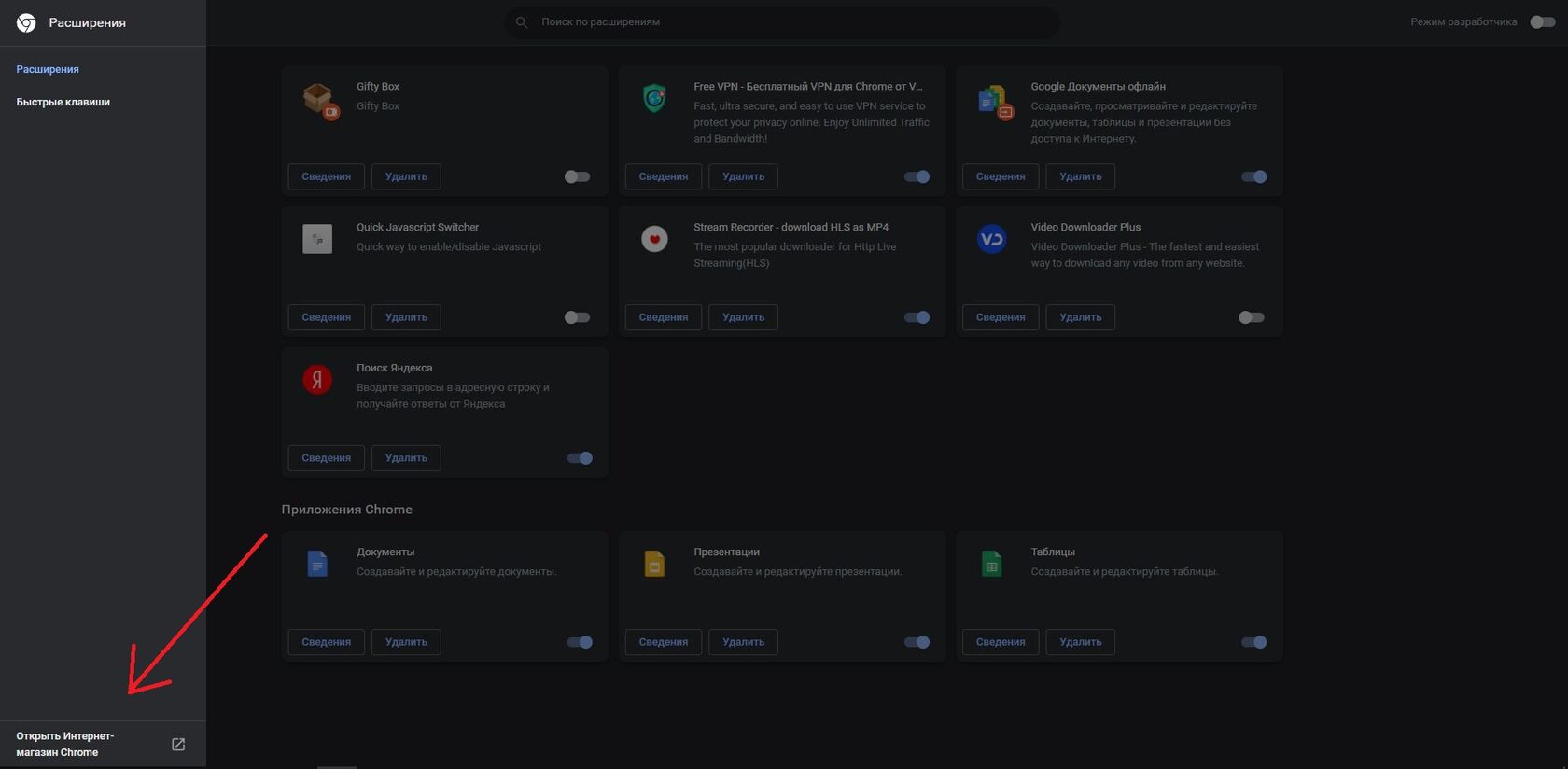Select Расширения in the sidebar
Screen dimensions: 1568x769
click(48, 69)
